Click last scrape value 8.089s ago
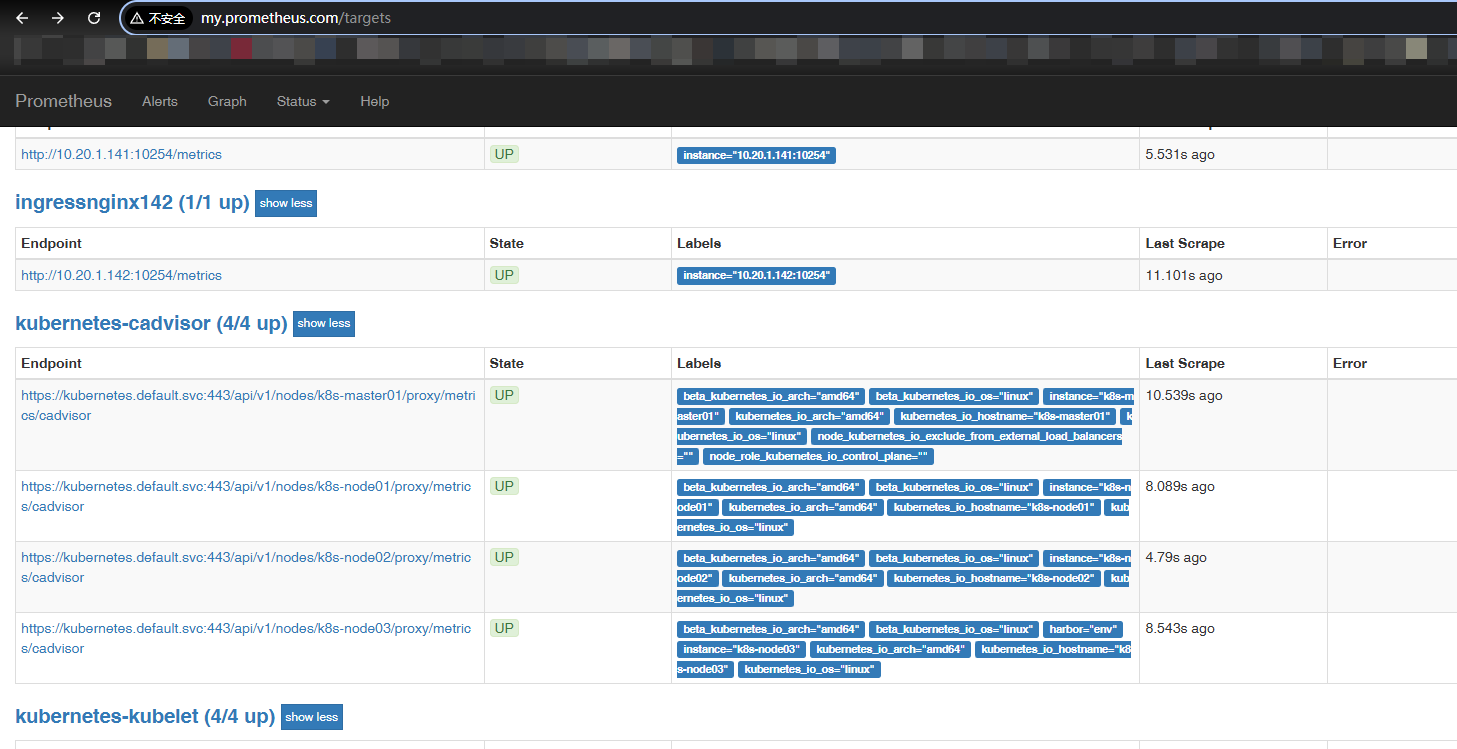 click(1180, 486)
